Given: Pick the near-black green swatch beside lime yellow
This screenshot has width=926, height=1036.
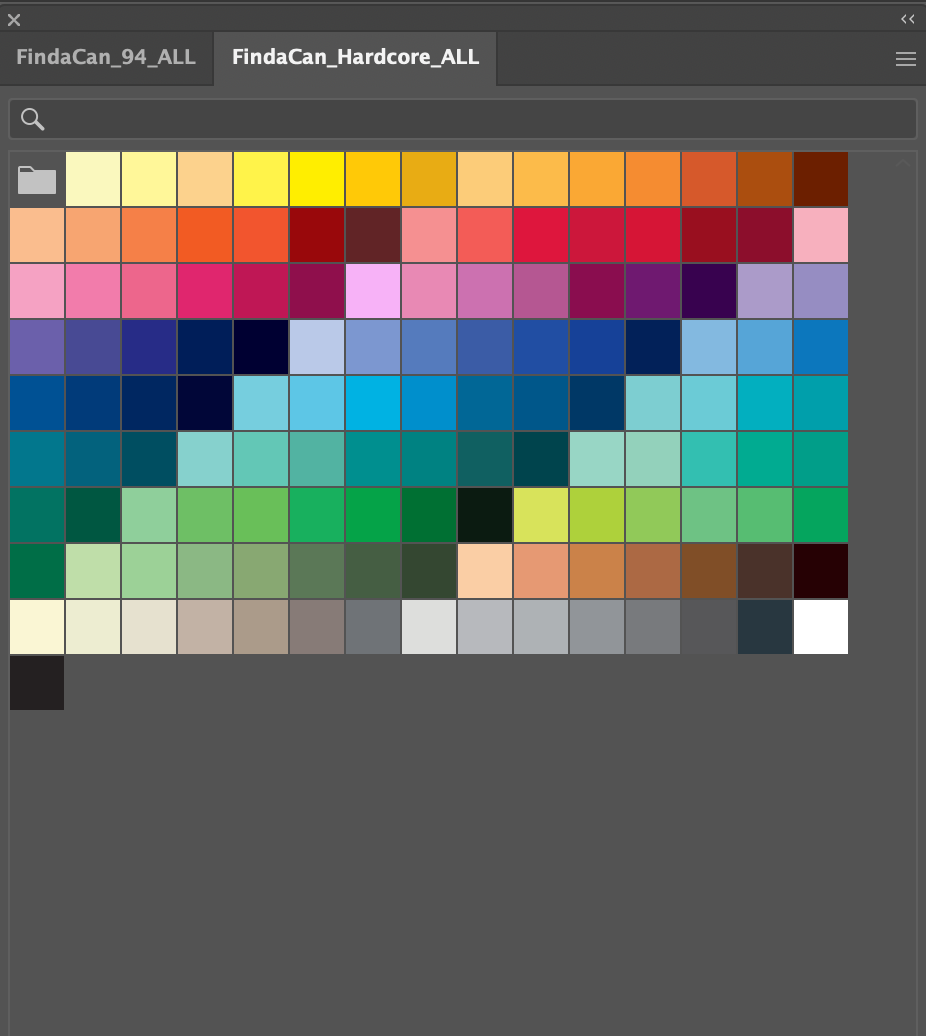Looking at the screenshot, I should tap(485, 515).
